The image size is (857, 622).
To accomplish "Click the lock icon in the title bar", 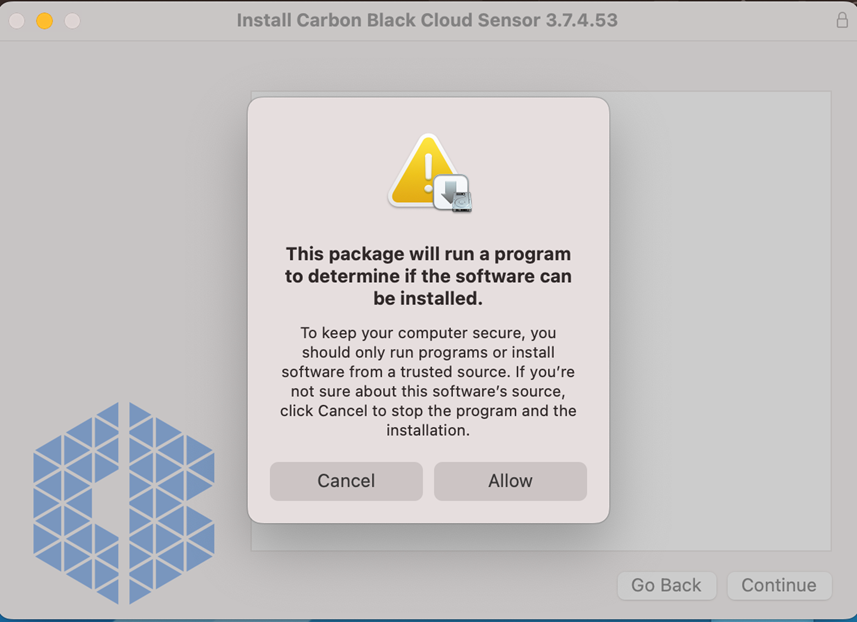I will [842, 19].
